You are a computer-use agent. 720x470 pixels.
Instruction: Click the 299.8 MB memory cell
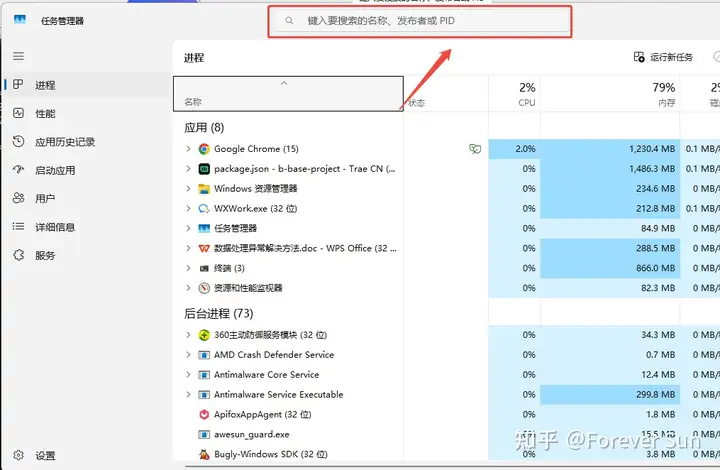[610, 395]
